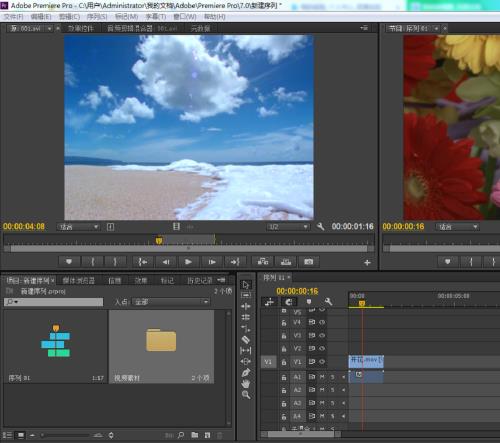This screenshot has width=500, height=443.
Task: Expand the project panel in-point filter dropdown
Action: [x=171, y=302]
